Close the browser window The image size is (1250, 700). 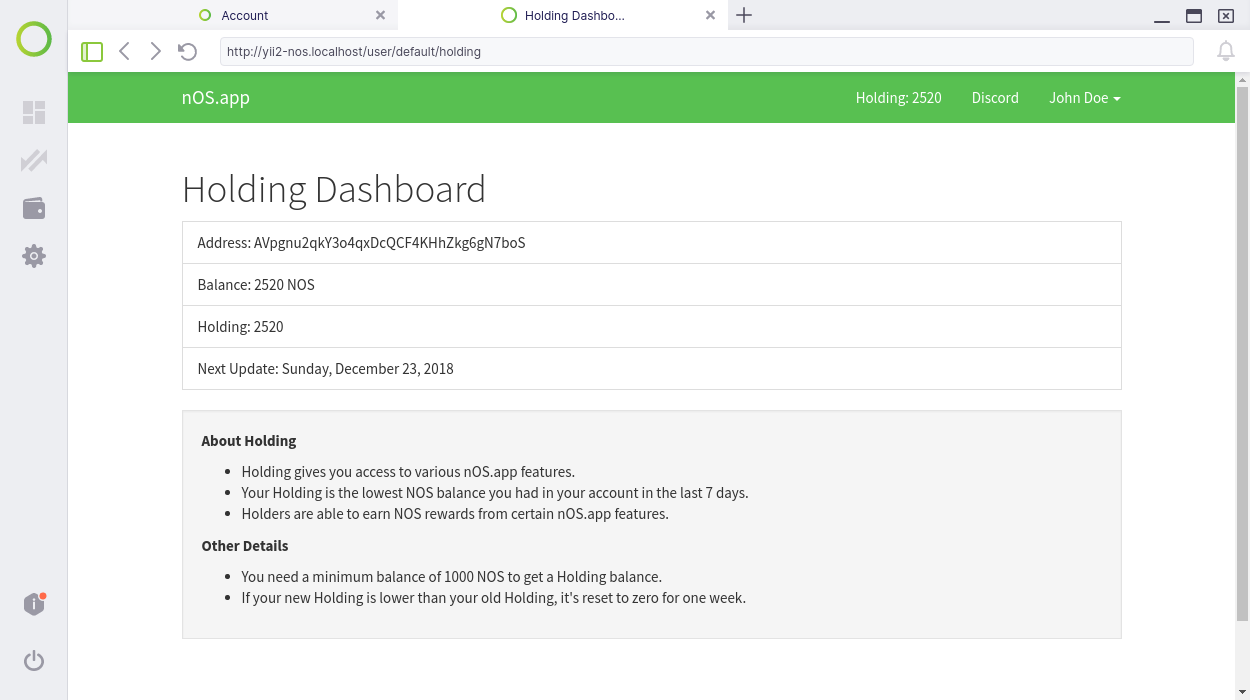(1225, 16)
